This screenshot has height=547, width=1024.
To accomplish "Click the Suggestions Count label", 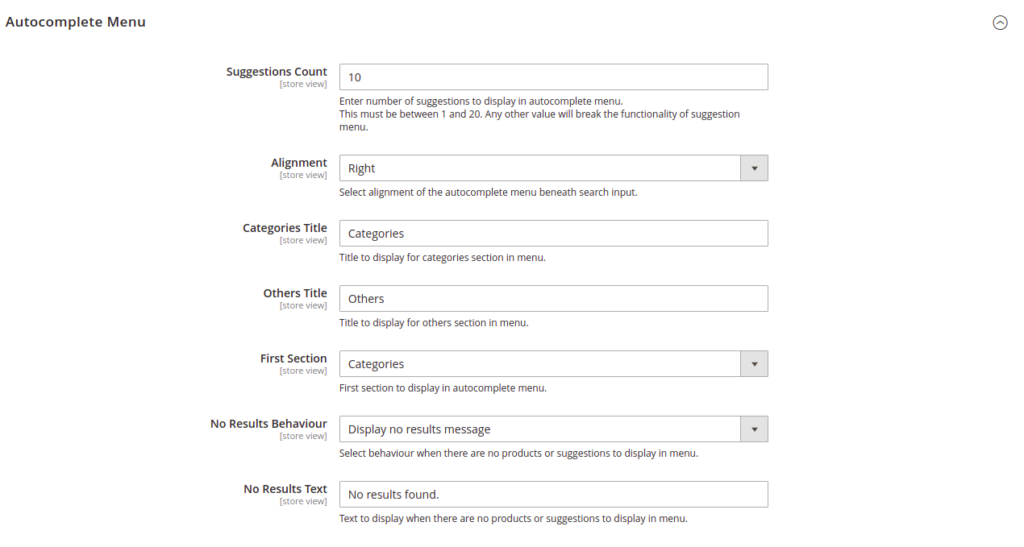I will tap(276, 72).
